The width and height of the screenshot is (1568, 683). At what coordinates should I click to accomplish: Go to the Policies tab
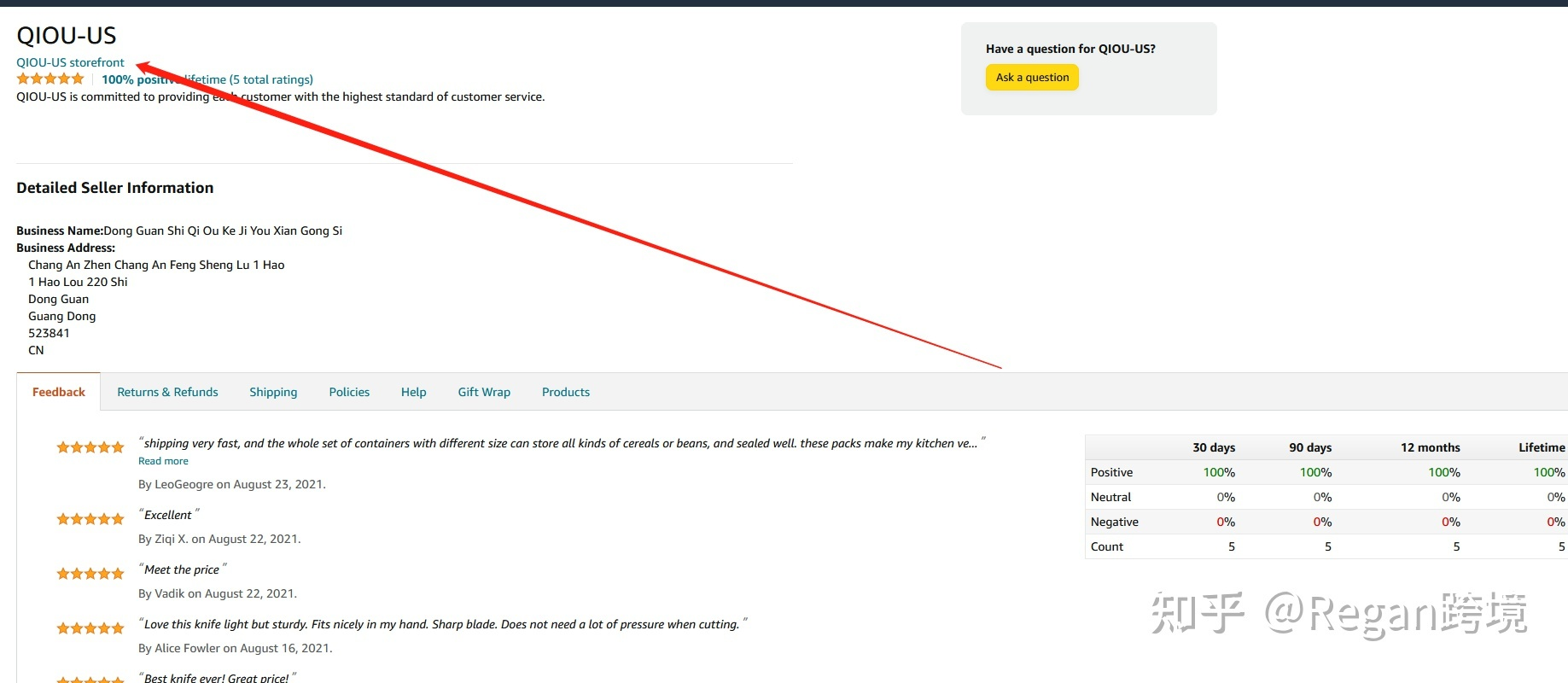pyautogui.click(x=349, y=392)
